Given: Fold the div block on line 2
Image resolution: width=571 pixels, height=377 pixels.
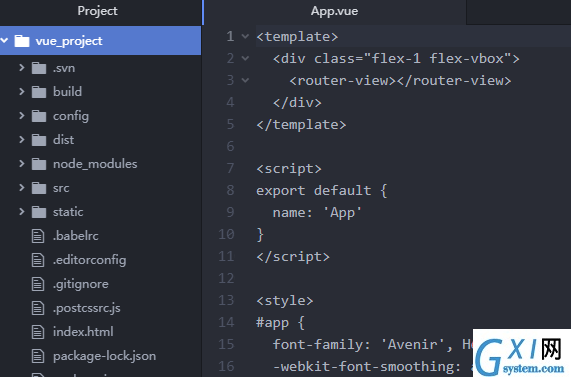Looking at the screenshot, I should pos(245,58).
